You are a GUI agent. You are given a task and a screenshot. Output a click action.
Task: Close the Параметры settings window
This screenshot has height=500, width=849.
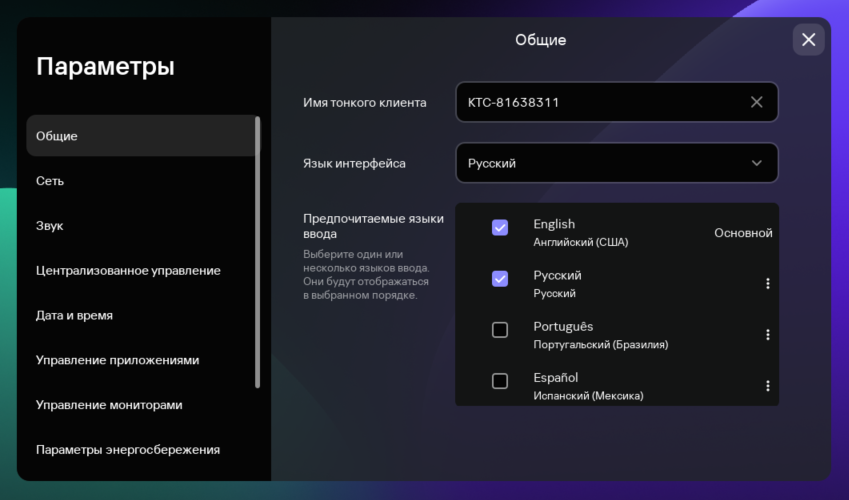click(808, 39)
